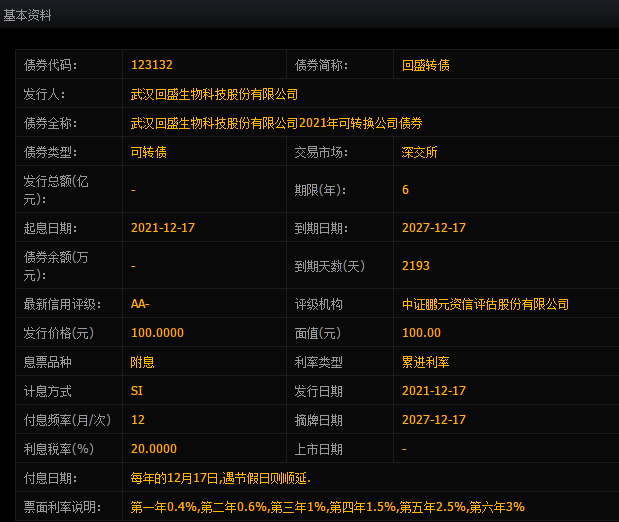Image resolution: width=619 pixels, height=522 pixels.
Task: Click credit rating value AA-
Action: pos(140,304)
